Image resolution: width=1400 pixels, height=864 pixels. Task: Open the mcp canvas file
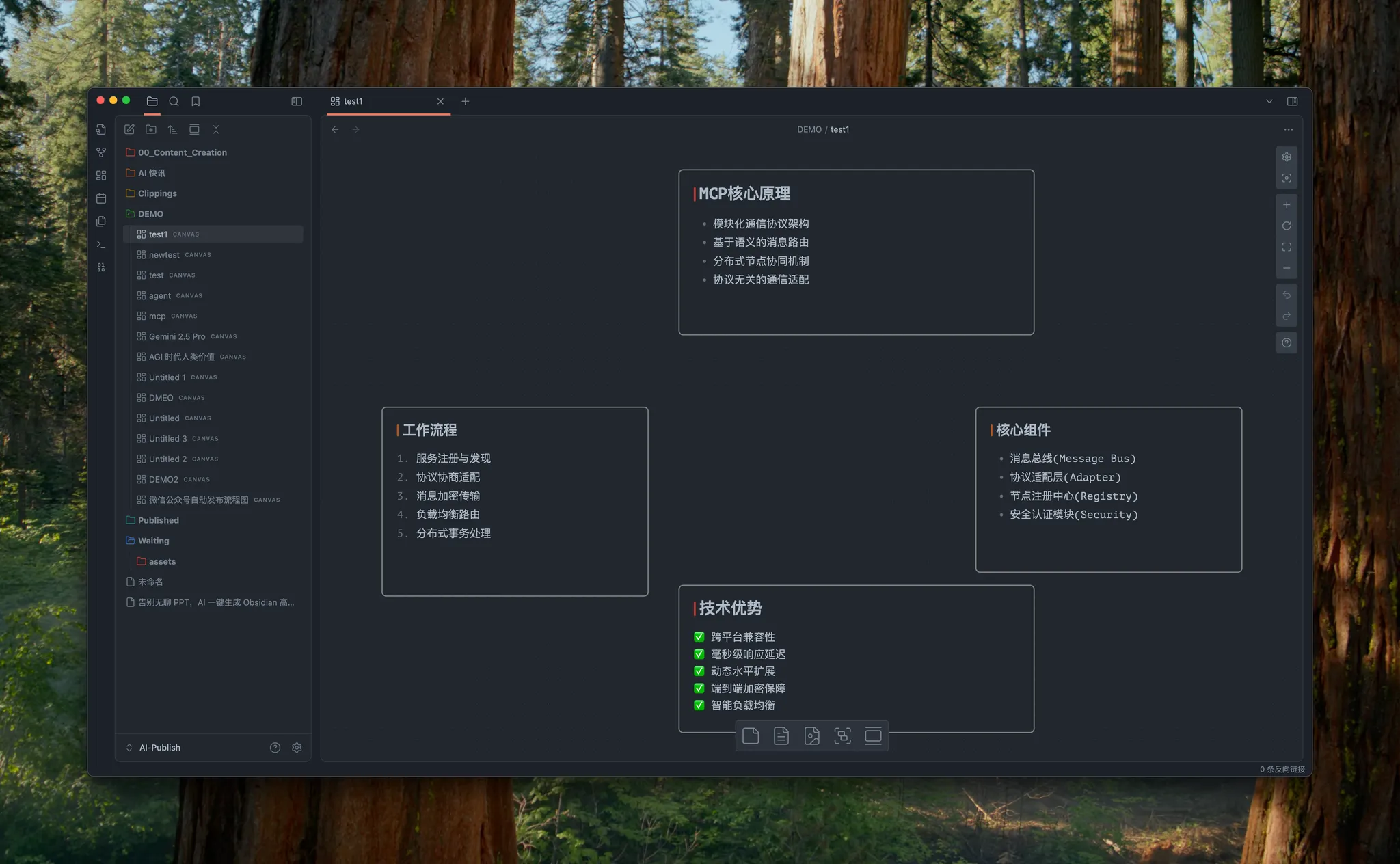157,316
